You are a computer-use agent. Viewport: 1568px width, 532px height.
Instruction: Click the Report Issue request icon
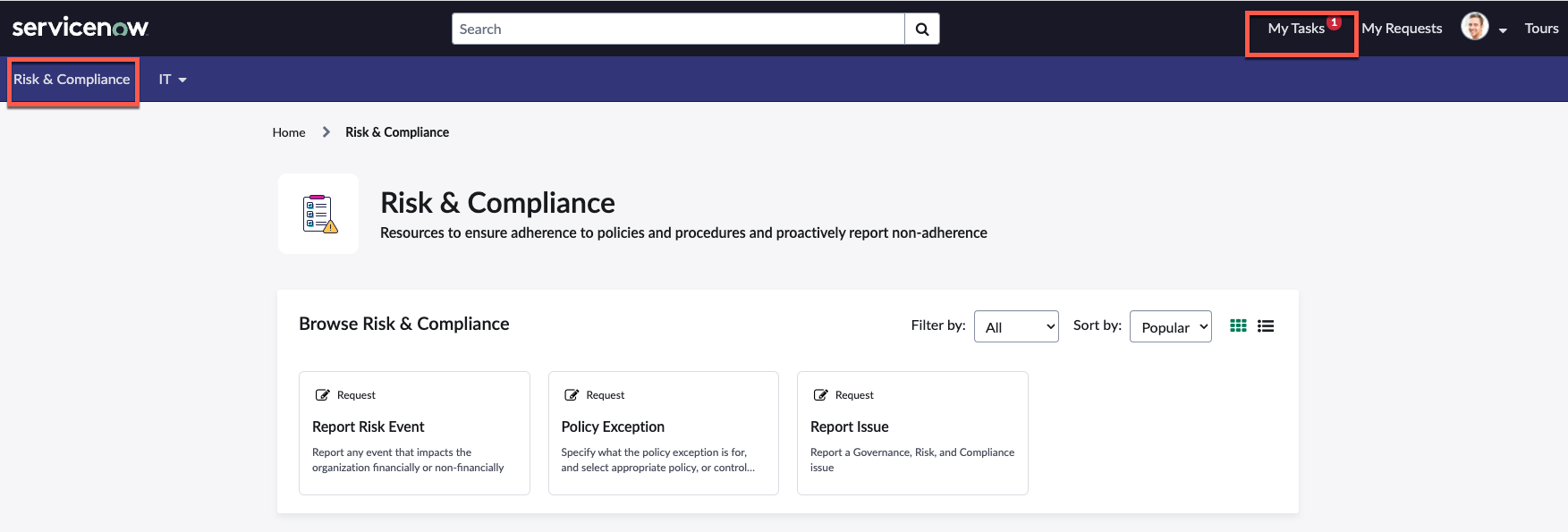(x=820, y=395)
